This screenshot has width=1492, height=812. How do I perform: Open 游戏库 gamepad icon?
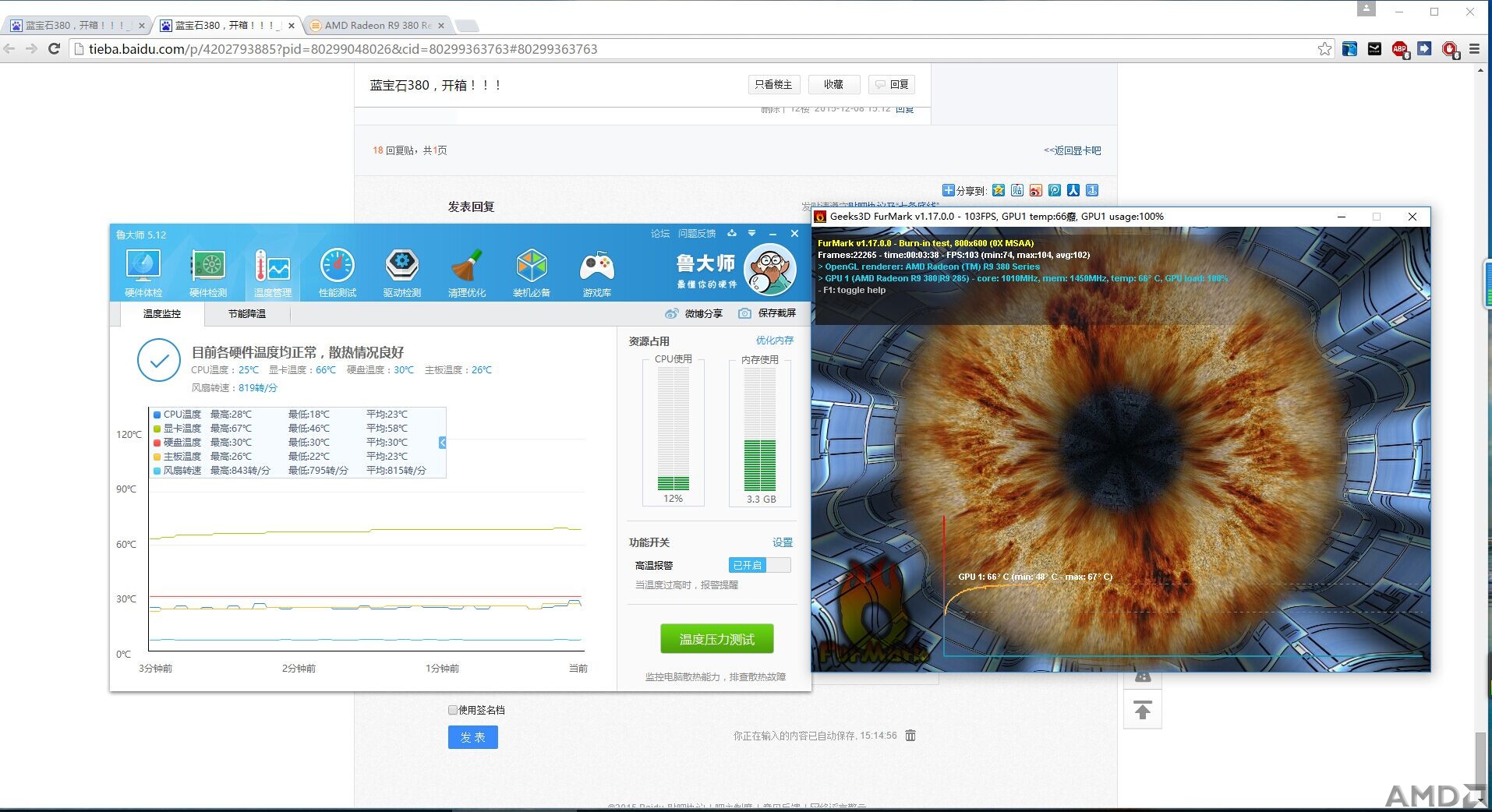click(597, 274)
